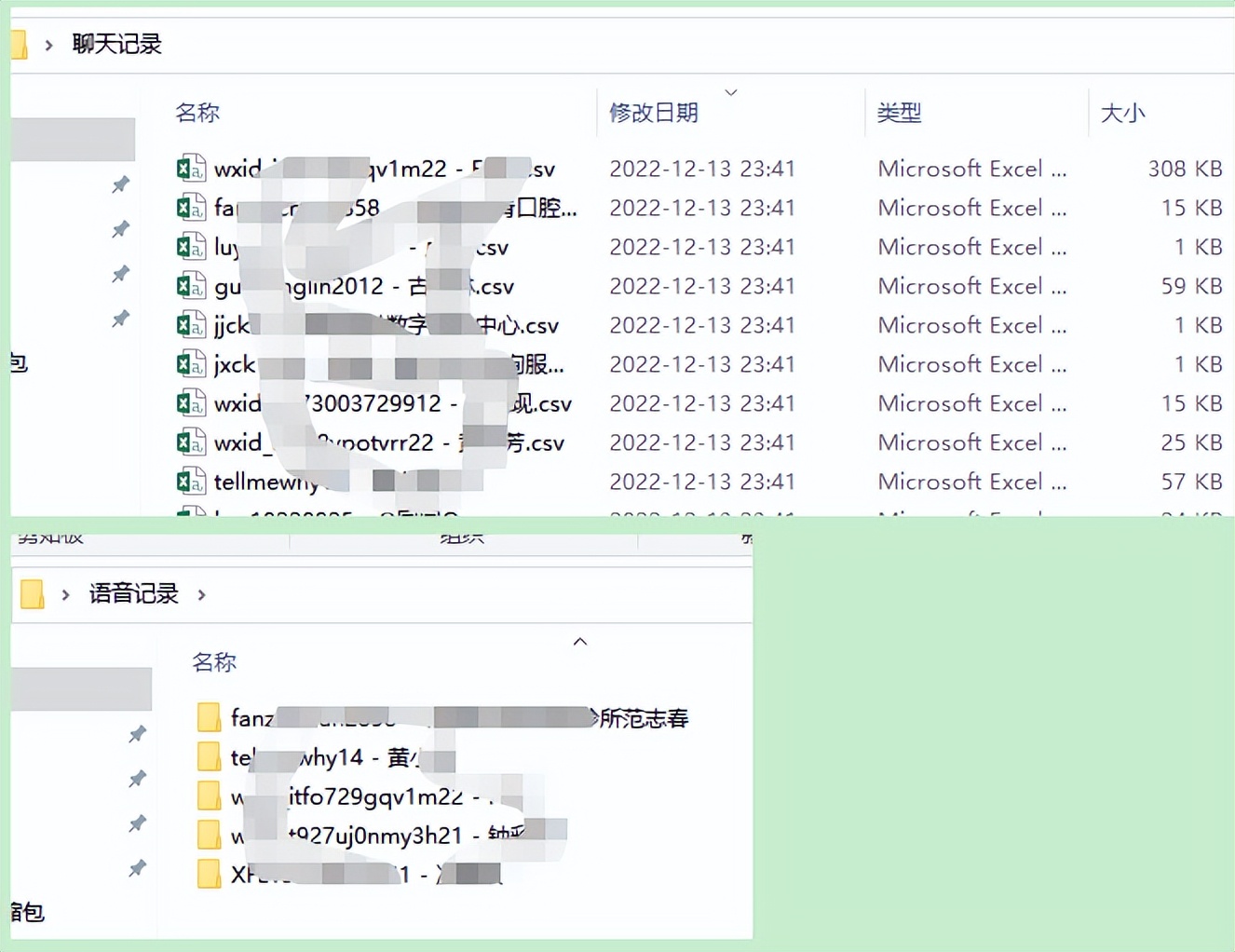Sort by 名称 column in 语音记录 window
Image resolution: width=1235 pixels, height=952 pixels.
(x=214, y=662)
